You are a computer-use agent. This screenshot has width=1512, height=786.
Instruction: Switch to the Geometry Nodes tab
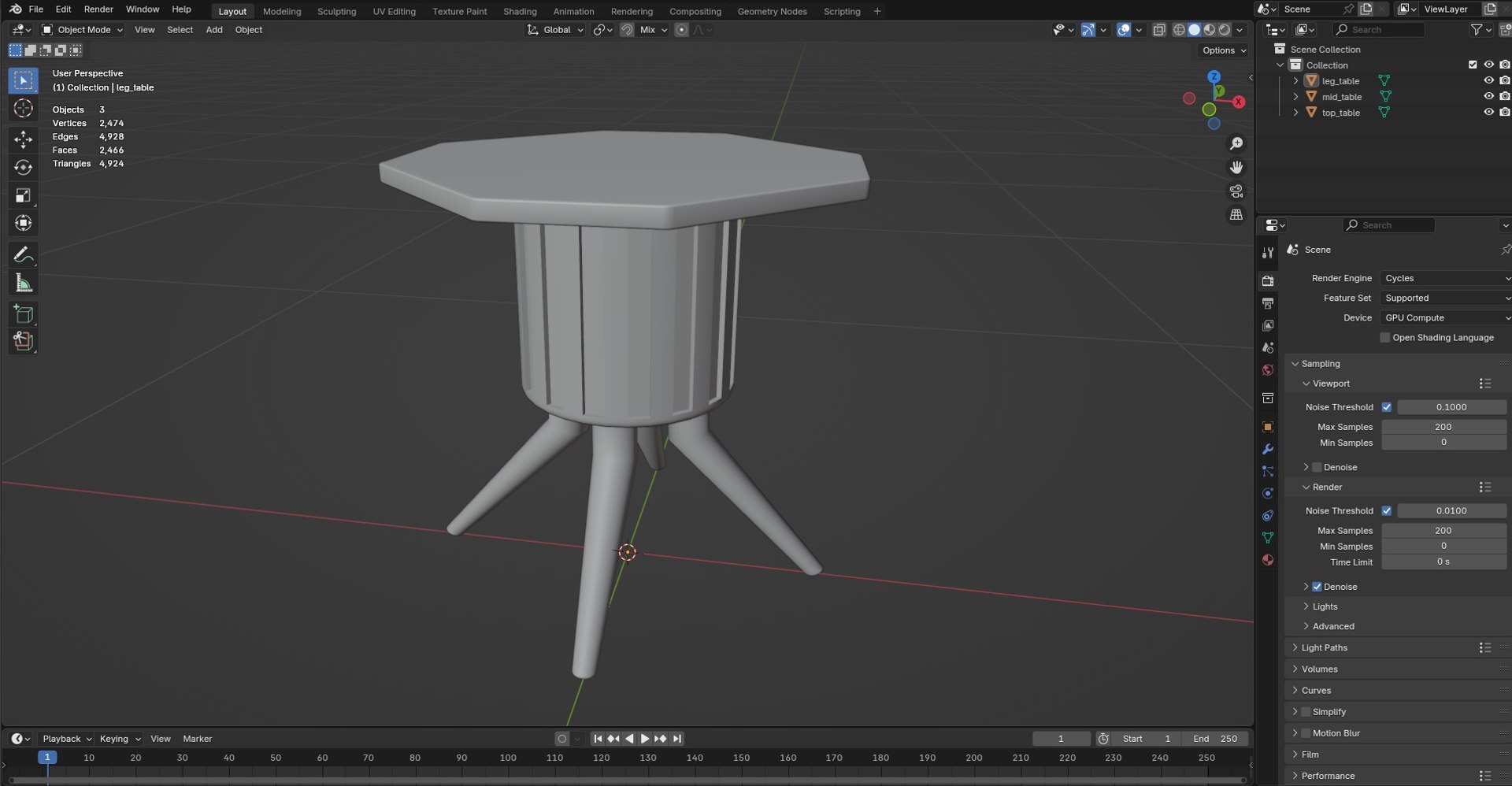[x=772, y=11]
